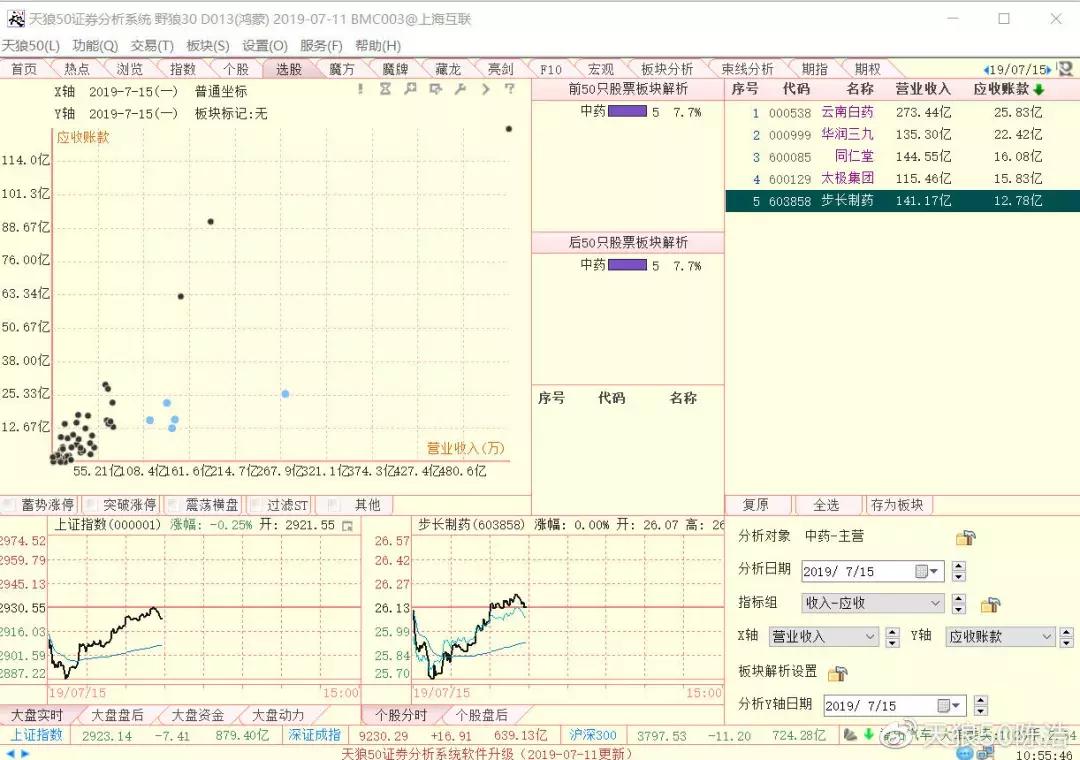Select the 步长制药 row in the stock table

pyautogui.click(x=900, y=200)
